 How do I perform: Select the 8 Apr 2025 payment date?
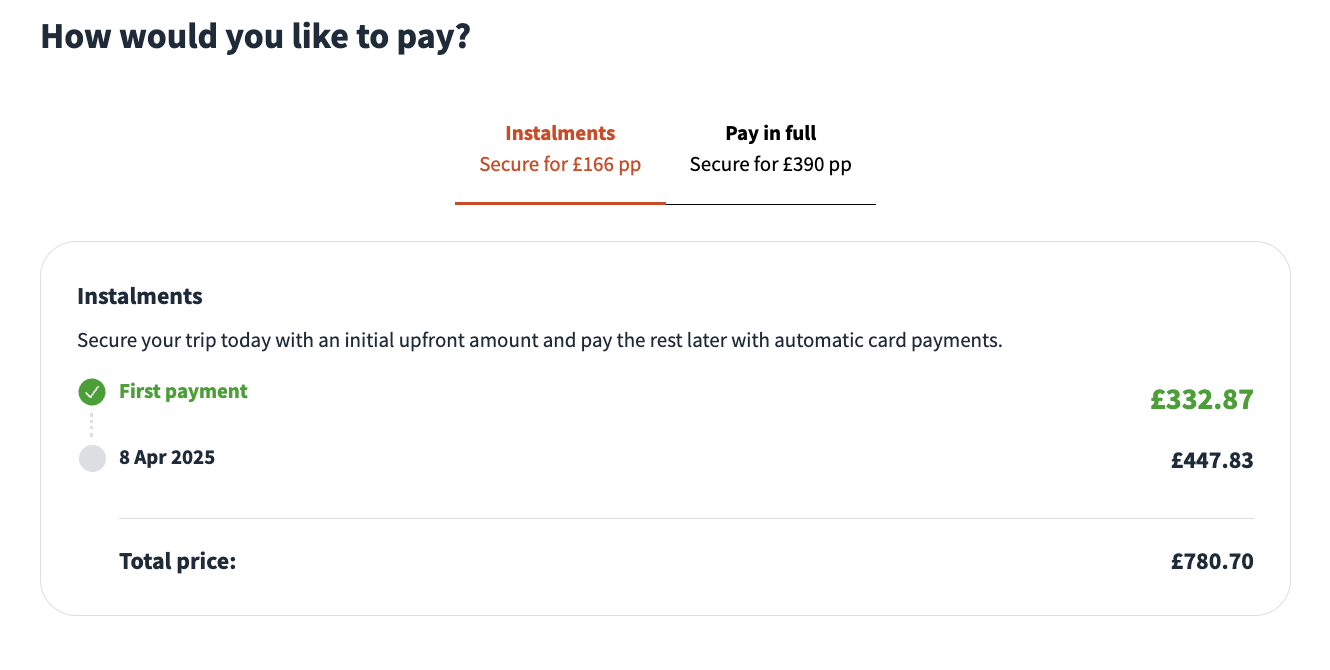(x=167, y=458)
